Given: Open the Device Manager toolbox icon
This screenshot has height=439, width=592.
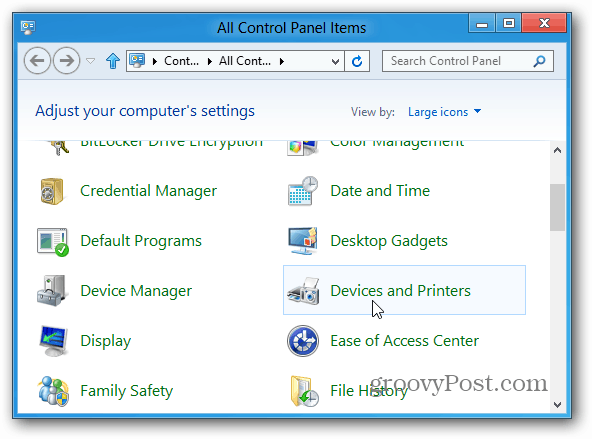Looking at the screenshot, I should (x=52, y=291).
